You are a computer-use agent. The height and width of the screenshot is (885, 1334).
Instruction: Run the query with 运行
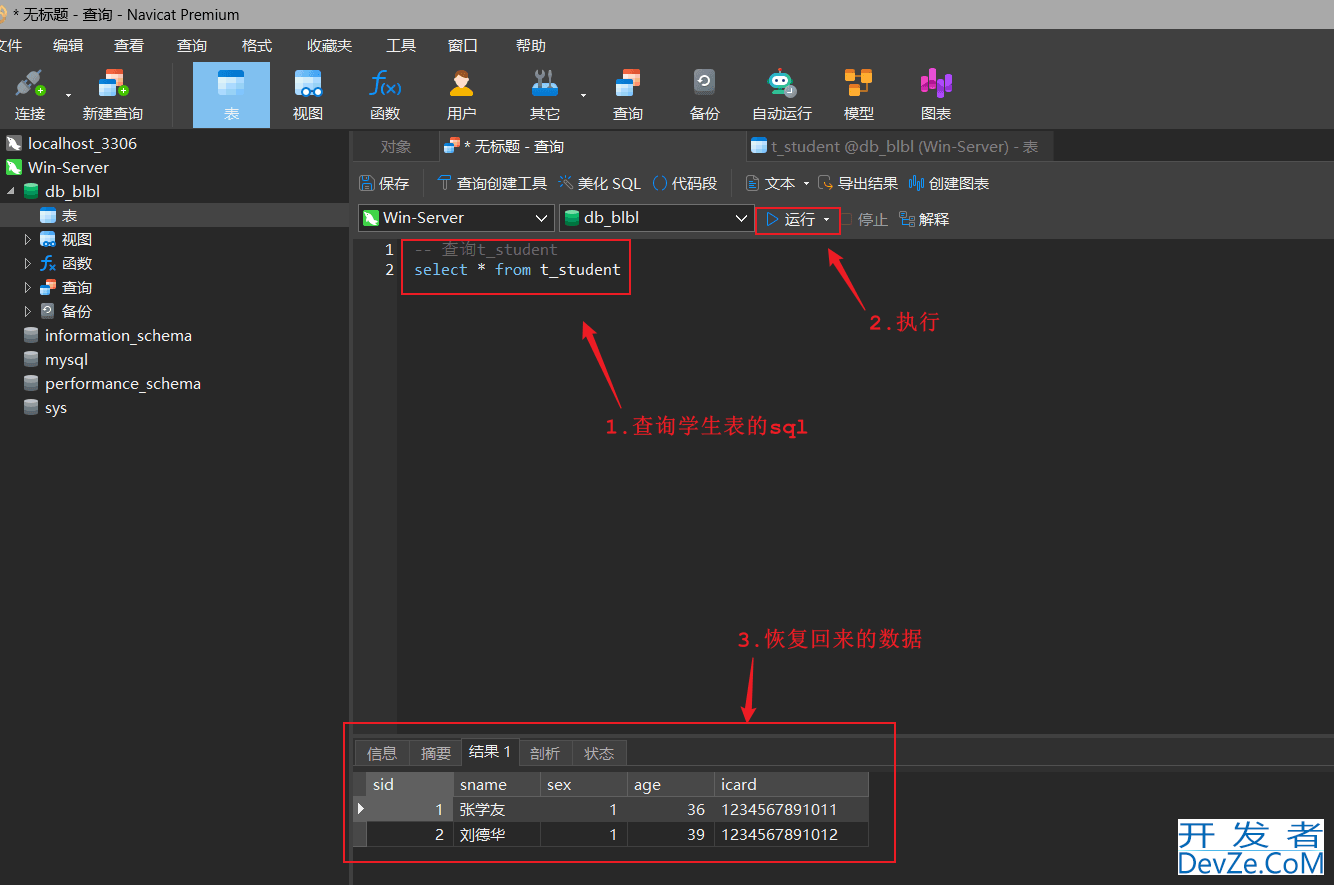(791, 219)
